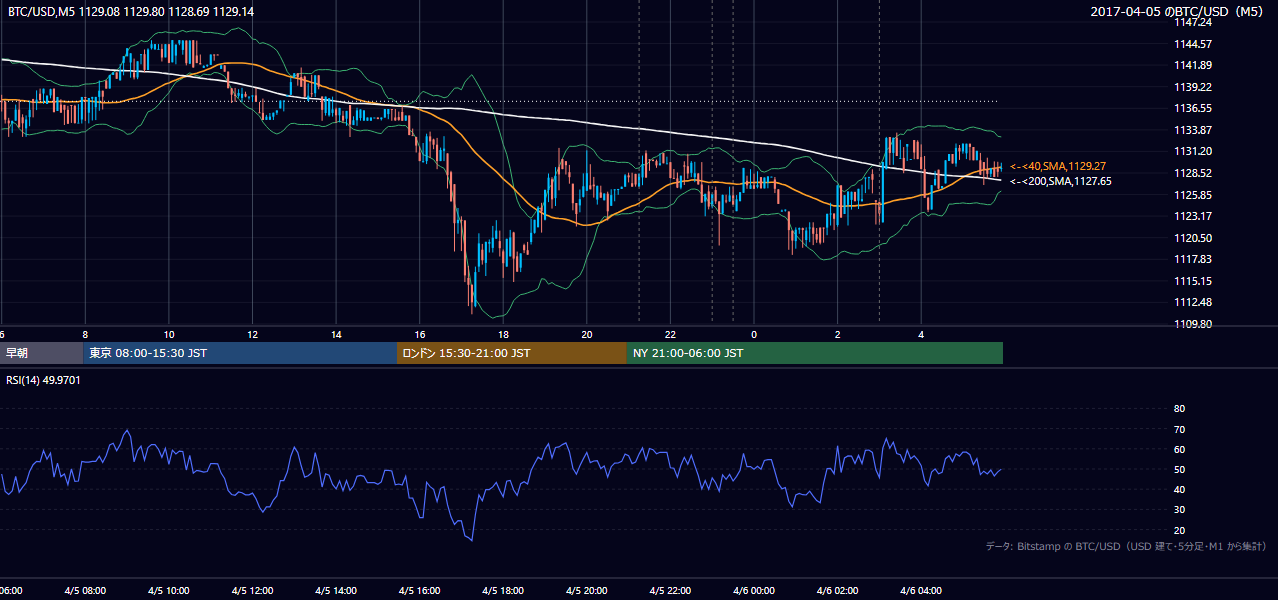The height and width of the screenshot is (600, 1278).
Task: Click the 4/5 18:00 bottom time label
Action: 504,591
